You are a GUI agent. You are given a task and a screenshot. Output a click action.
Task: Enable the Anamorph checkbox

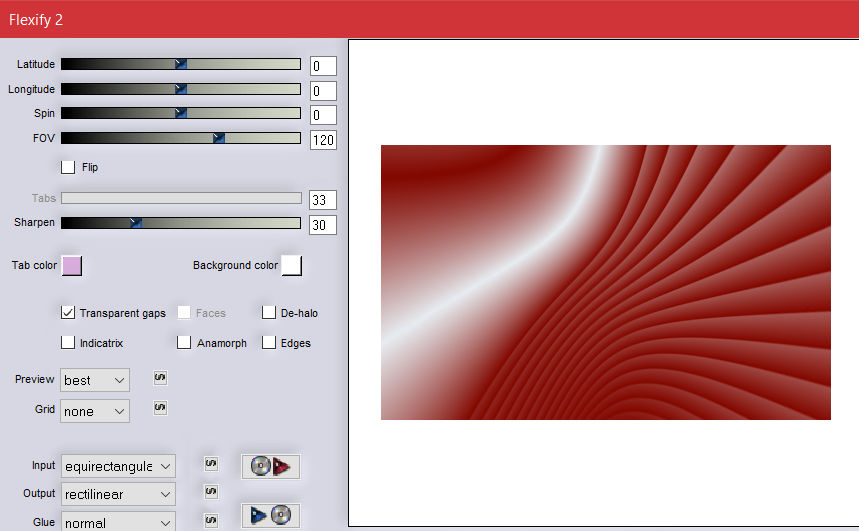(184, 342)
